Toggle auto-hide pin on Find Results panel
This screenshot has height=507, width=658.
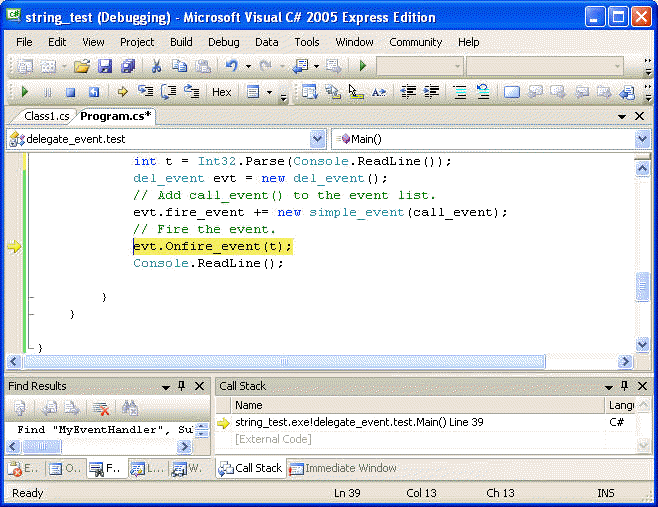182,386
